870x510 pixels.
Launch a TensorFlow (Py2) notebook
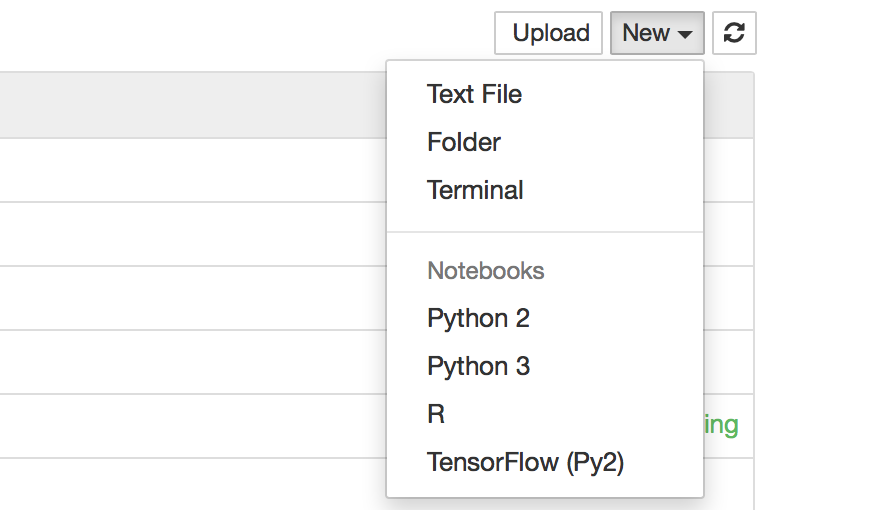coord(525,462)
